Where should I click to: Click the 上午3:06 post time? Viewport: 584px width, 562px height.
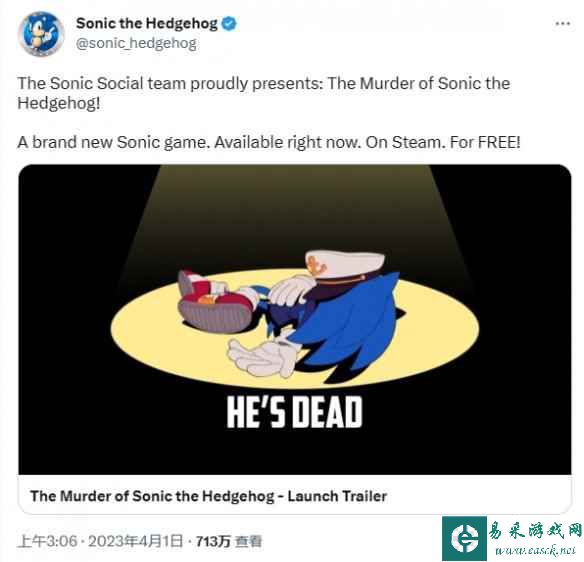tap(47, 541)
